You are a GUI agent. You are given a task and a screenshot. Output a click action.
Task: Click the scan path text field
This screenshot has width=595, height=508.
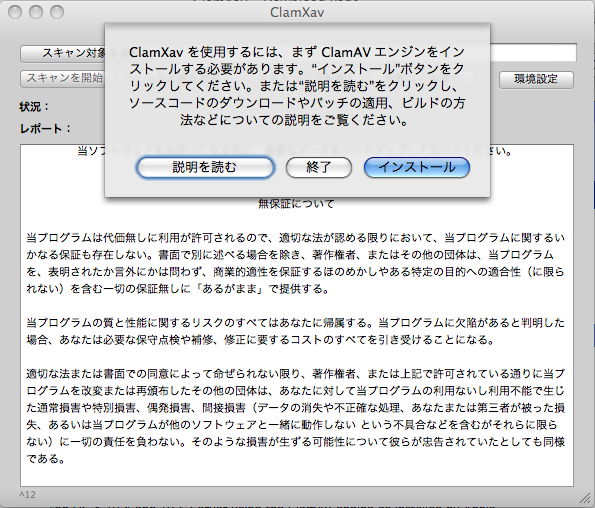coord(533,53)
